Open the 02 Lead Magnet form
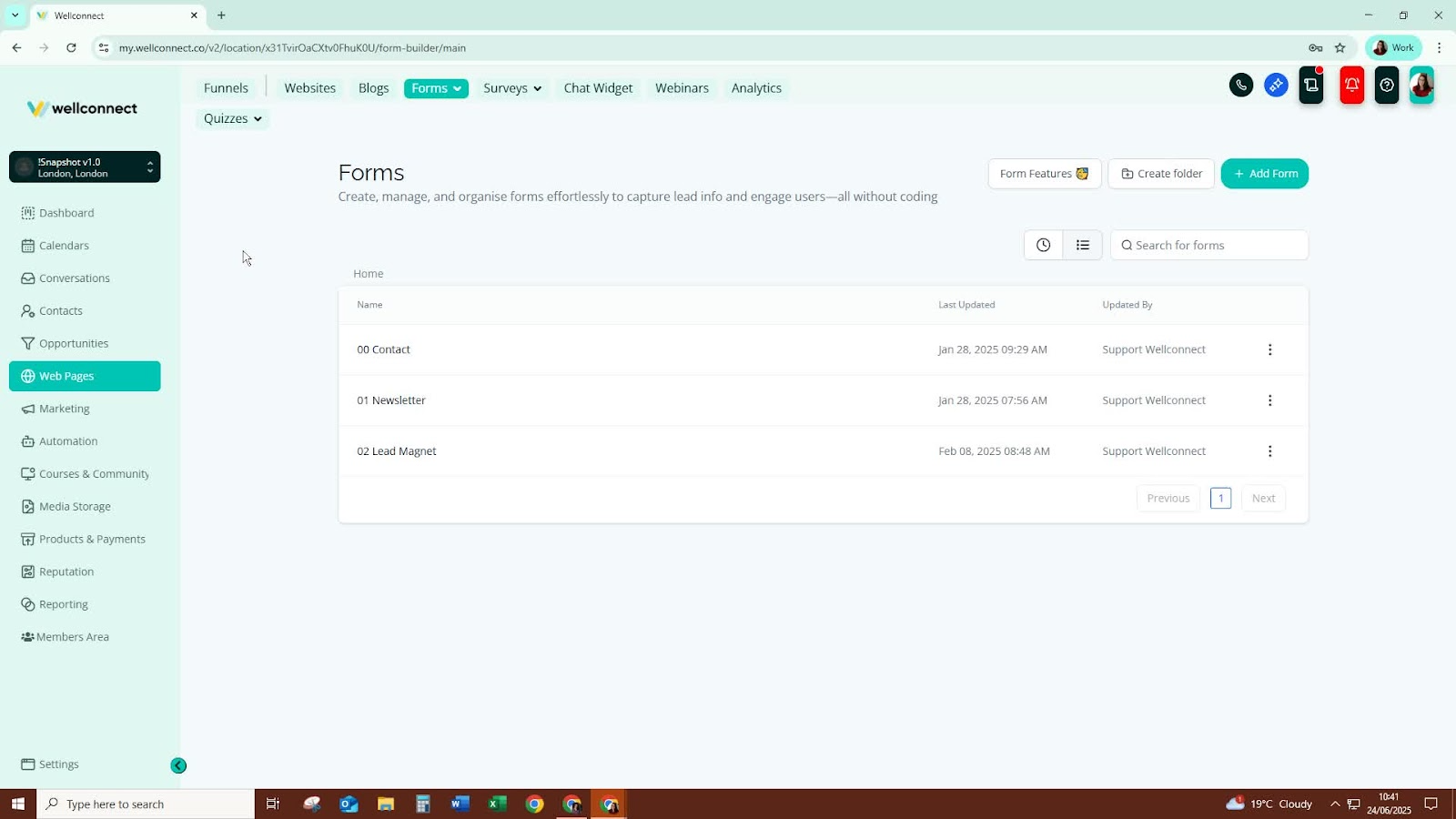The height and width of the screenshot is (819, 1456). coord(397,451)
